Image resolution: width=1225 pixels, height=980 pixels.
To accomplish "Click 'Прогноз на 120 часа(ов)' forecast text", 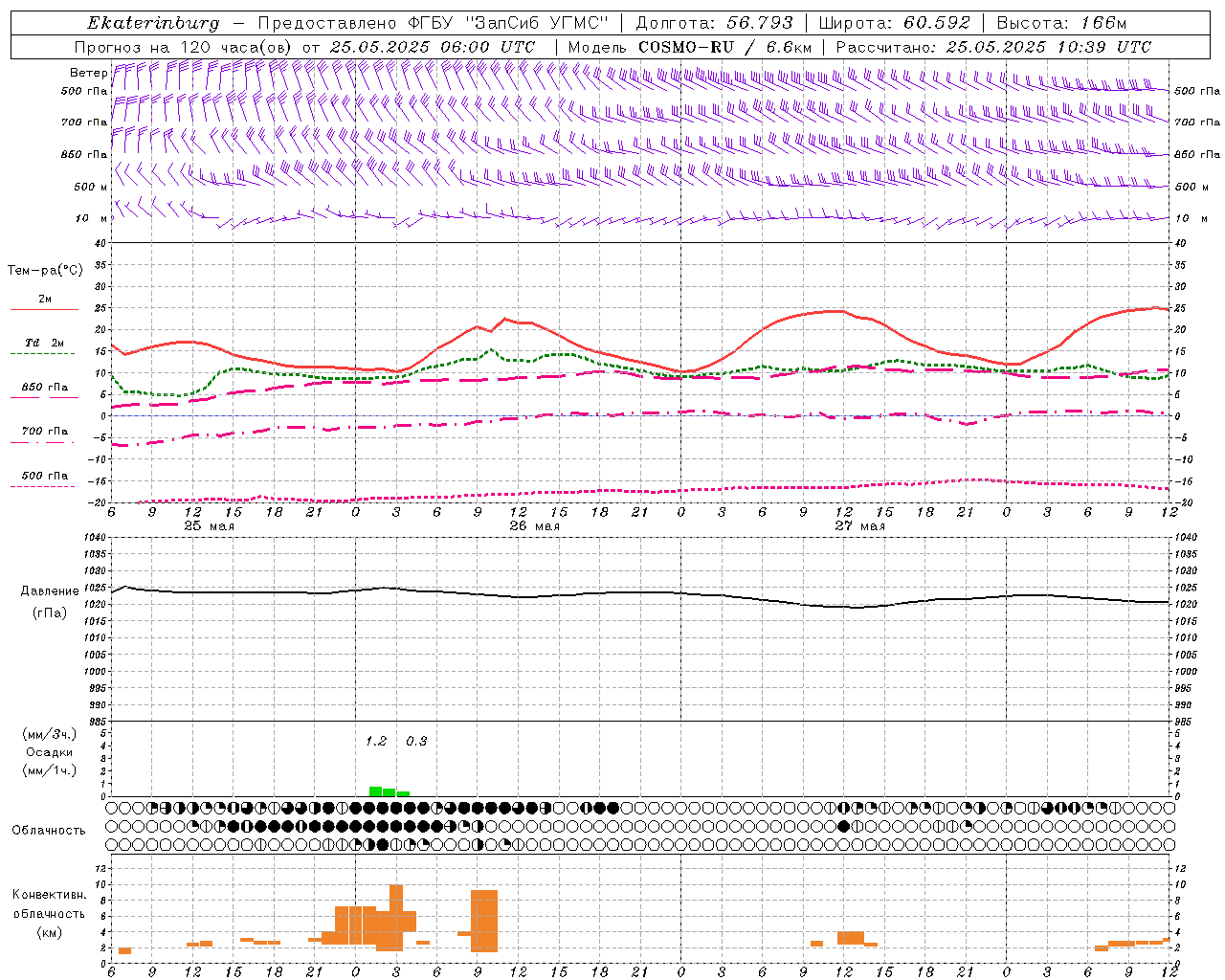I will (x=185, y=47).
